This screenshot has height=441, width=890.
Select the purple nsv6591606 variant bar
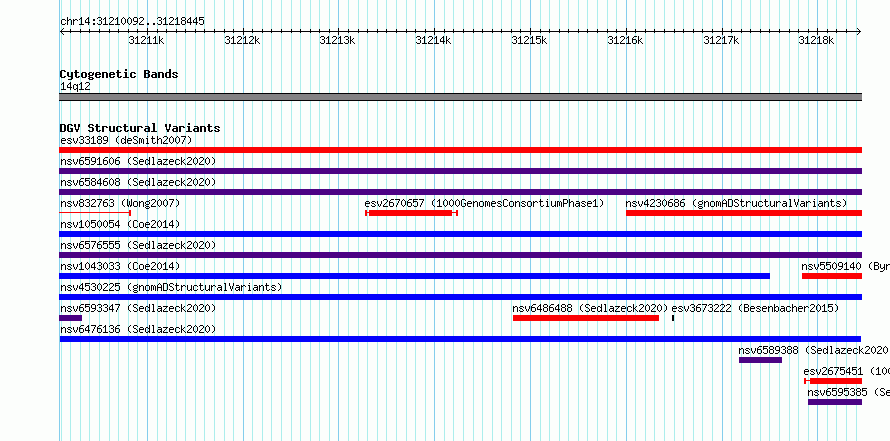click(460, 171)
